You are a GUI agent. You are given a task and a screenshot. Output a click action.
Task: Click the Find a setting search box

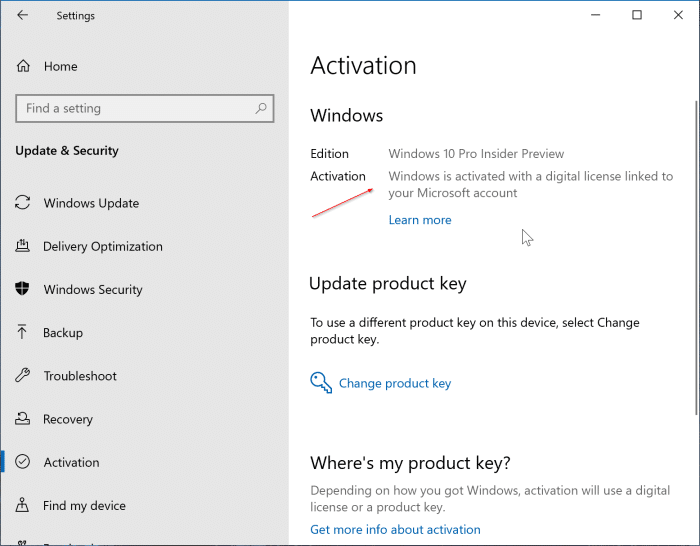click(x=145, y=108)
